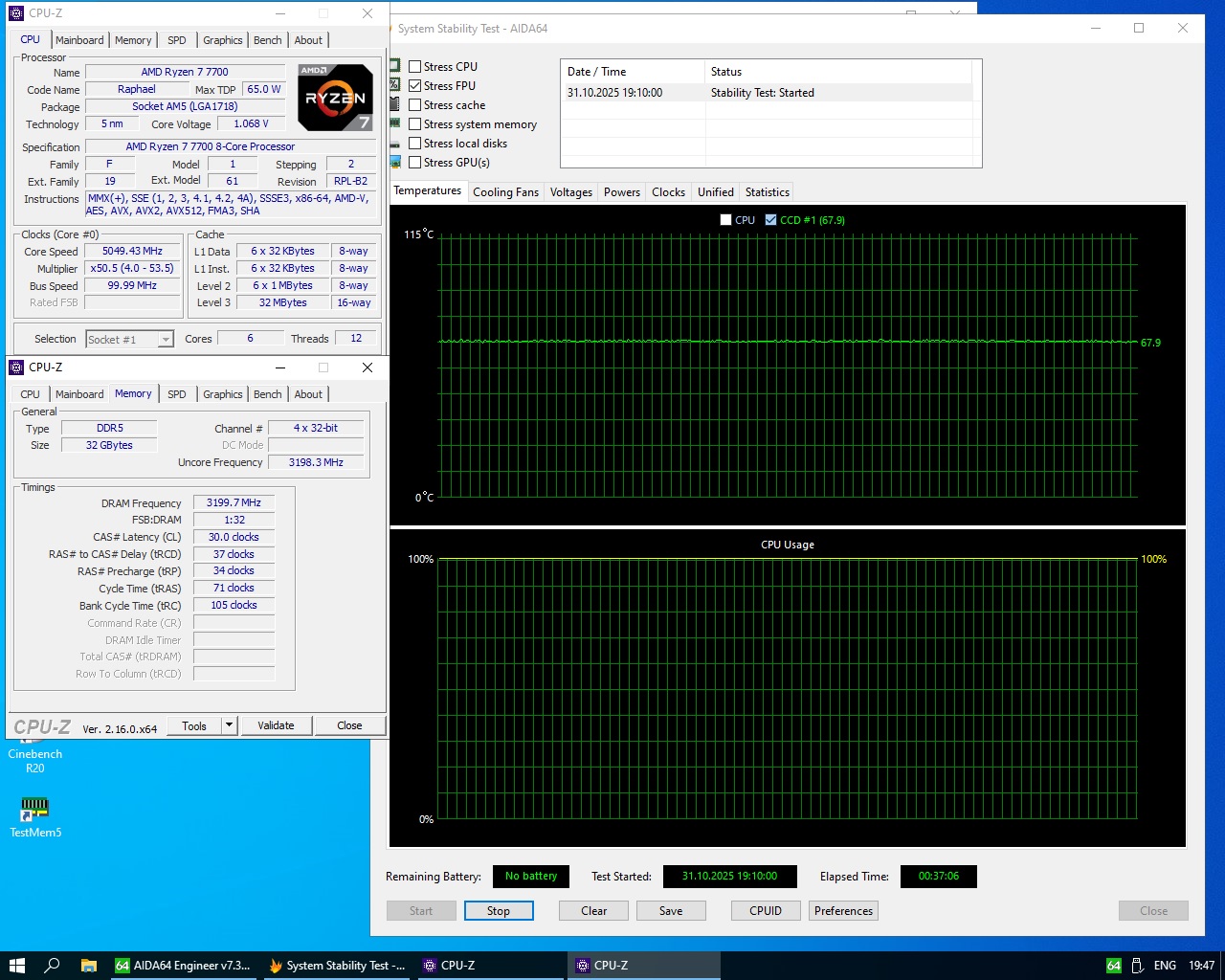Viewport: 1225px width, 980px height.
Task: Click the No battery indicator
Action: (x=531, y=876)
